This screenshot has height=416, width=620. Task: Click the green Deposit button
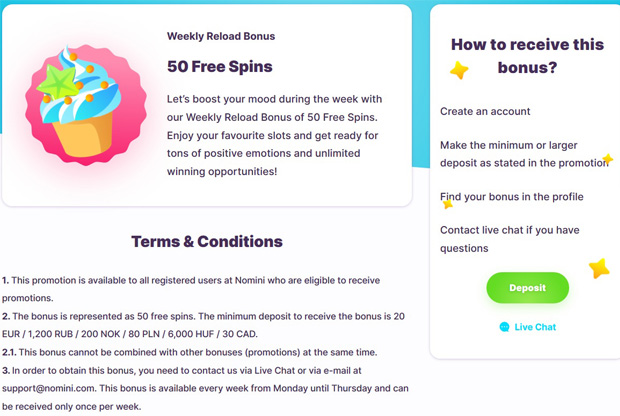527,288
